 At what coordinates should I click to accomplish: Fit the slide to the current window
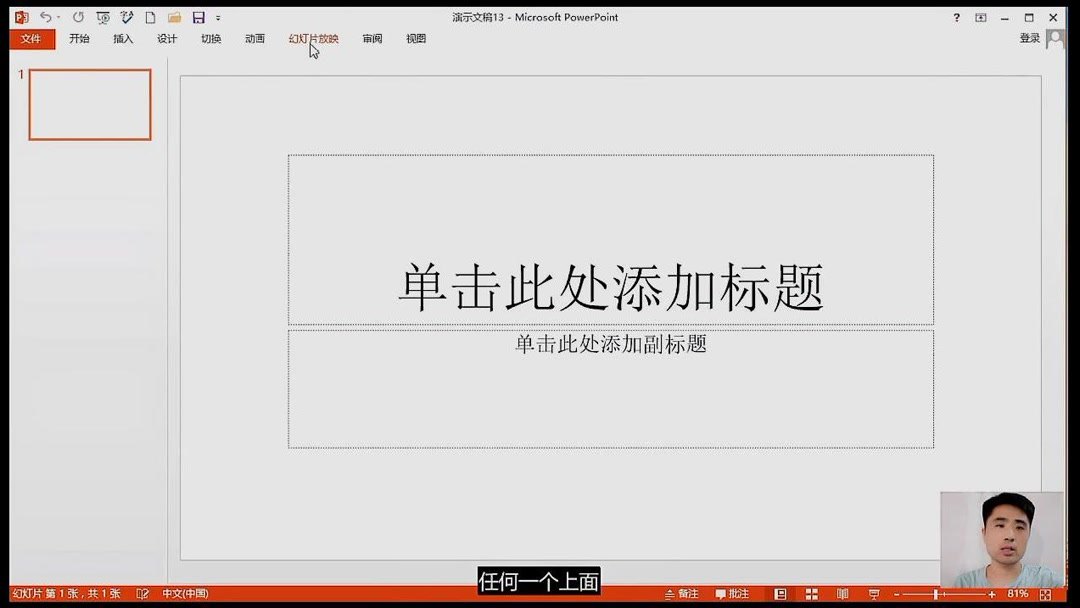tap(1046, 593)
